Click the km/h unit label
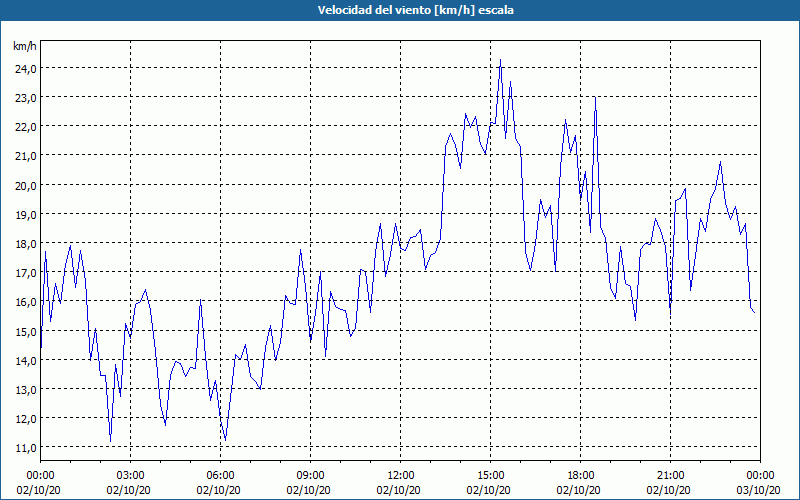Viewport: 800px width, 500px height. point(24,46)
